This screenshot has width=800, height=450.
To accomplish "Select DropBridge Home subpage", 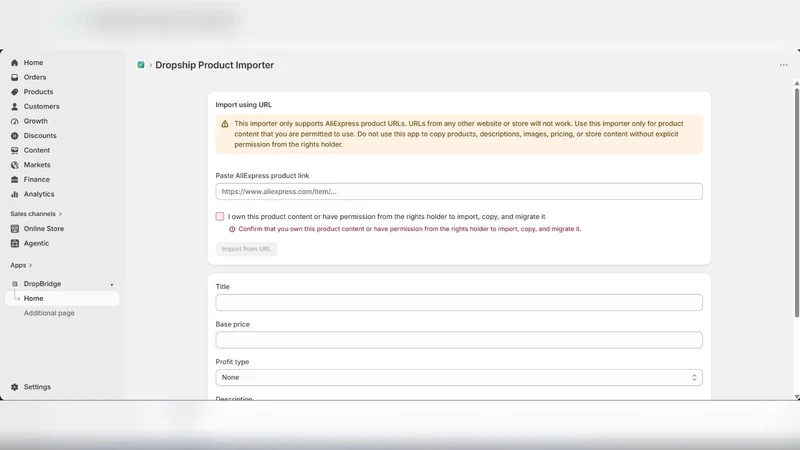I will [x=62, y=298].
